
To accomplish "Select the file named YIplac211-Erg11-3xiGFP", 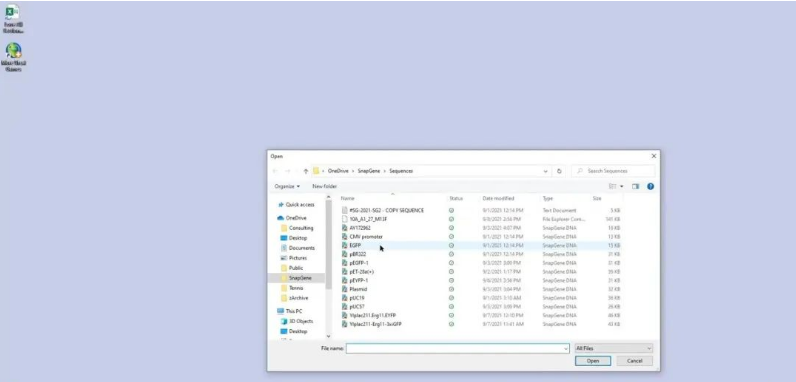I will click(376, 324).
